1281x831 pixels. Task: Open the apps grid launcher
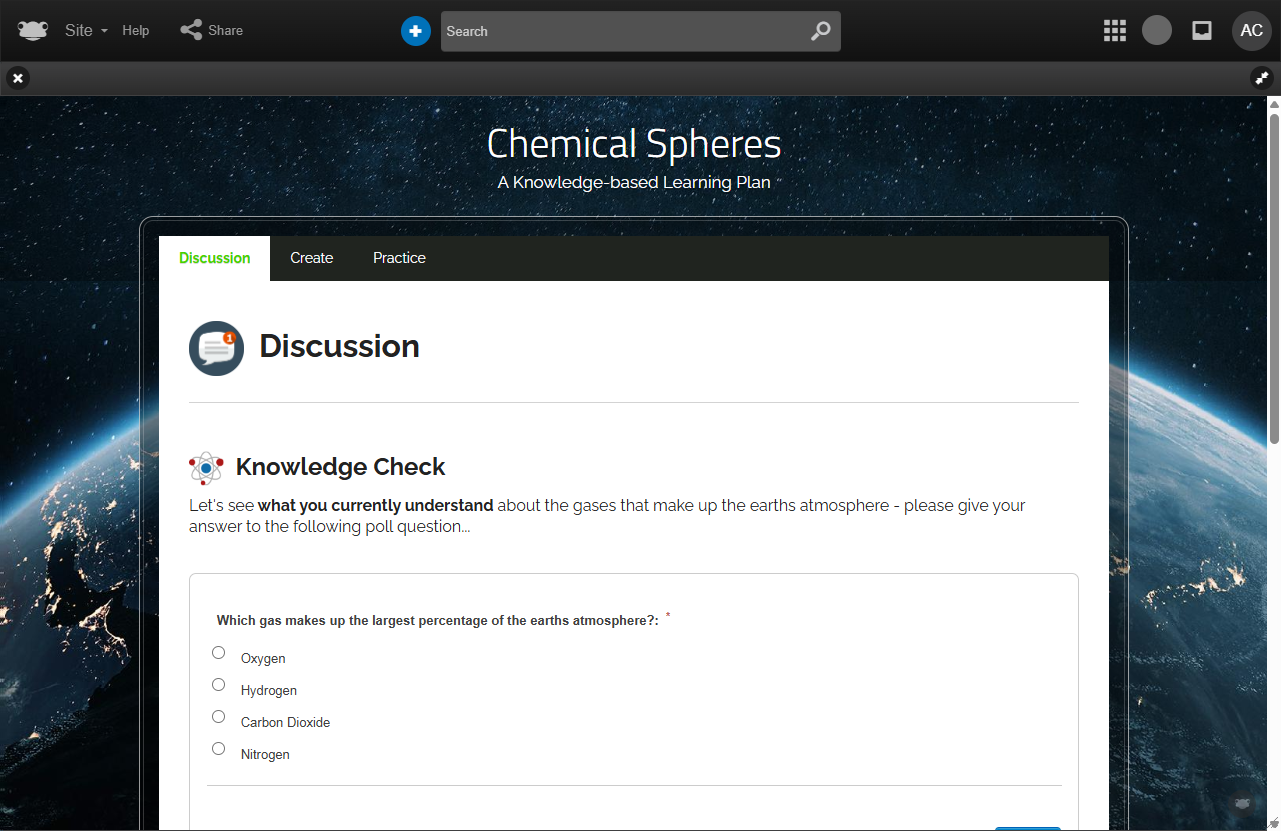pos(1115,31)
